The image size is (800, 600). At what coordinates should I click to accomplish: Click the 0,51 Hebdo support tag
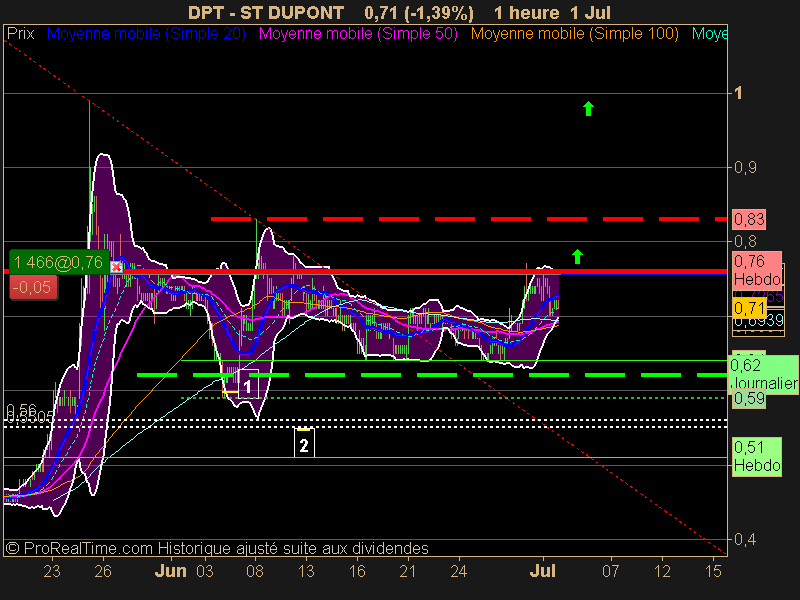[x=757, y=457]
